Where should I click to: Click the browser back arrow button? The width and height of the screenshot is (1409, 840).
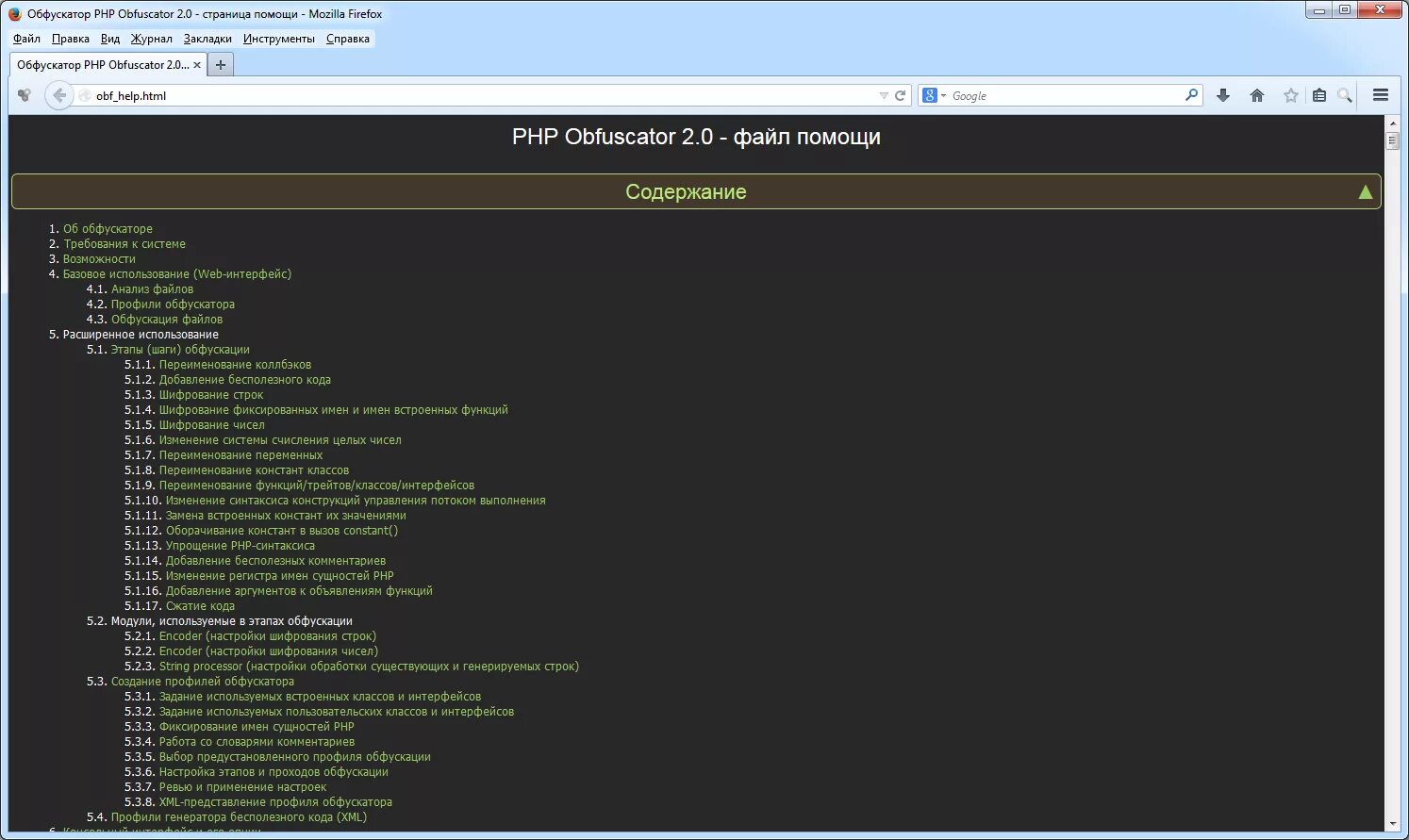pyautogui.click(x=59, y=95)
